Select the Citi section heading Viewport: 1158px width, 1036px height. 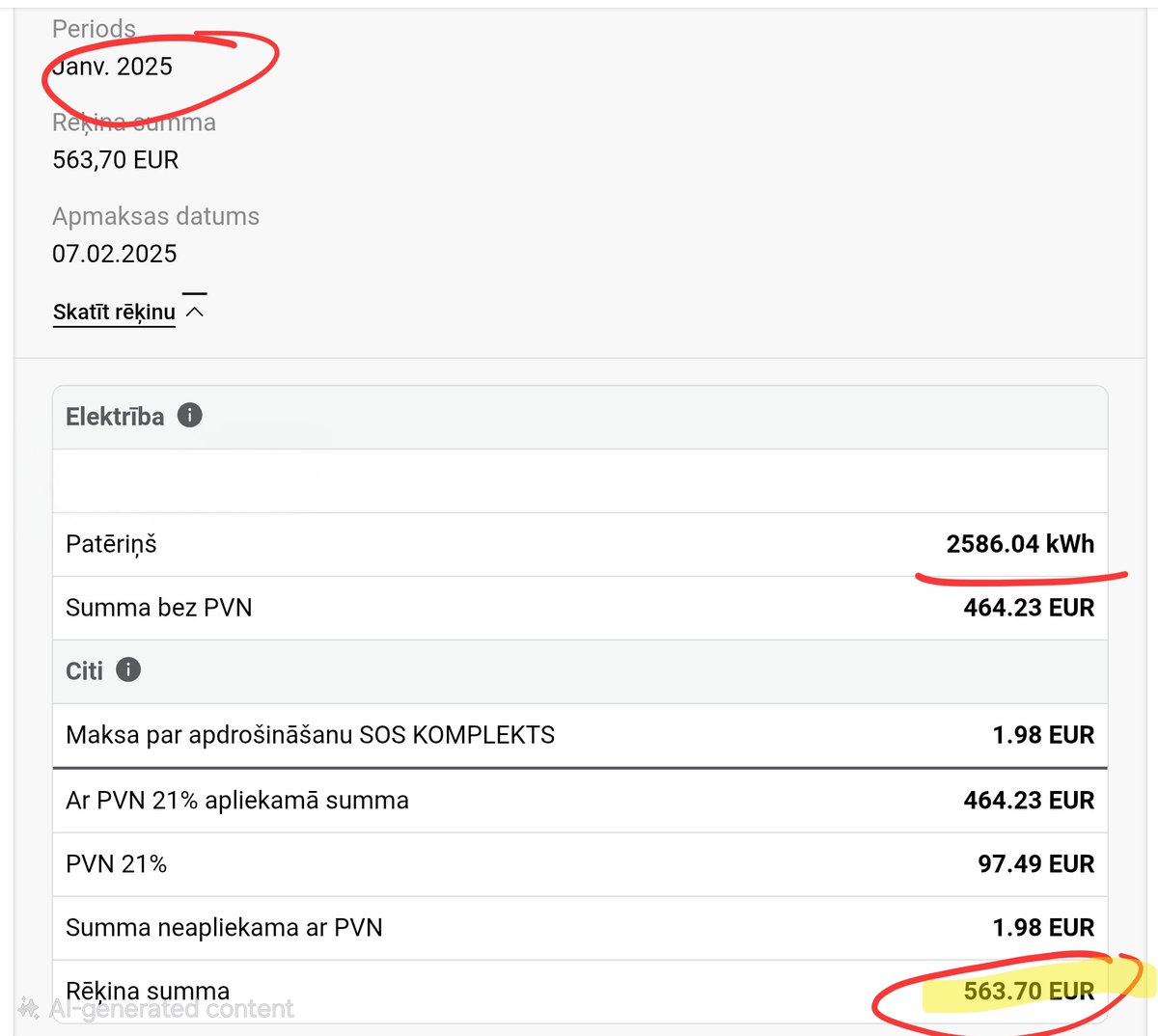(x=84, y=671)
